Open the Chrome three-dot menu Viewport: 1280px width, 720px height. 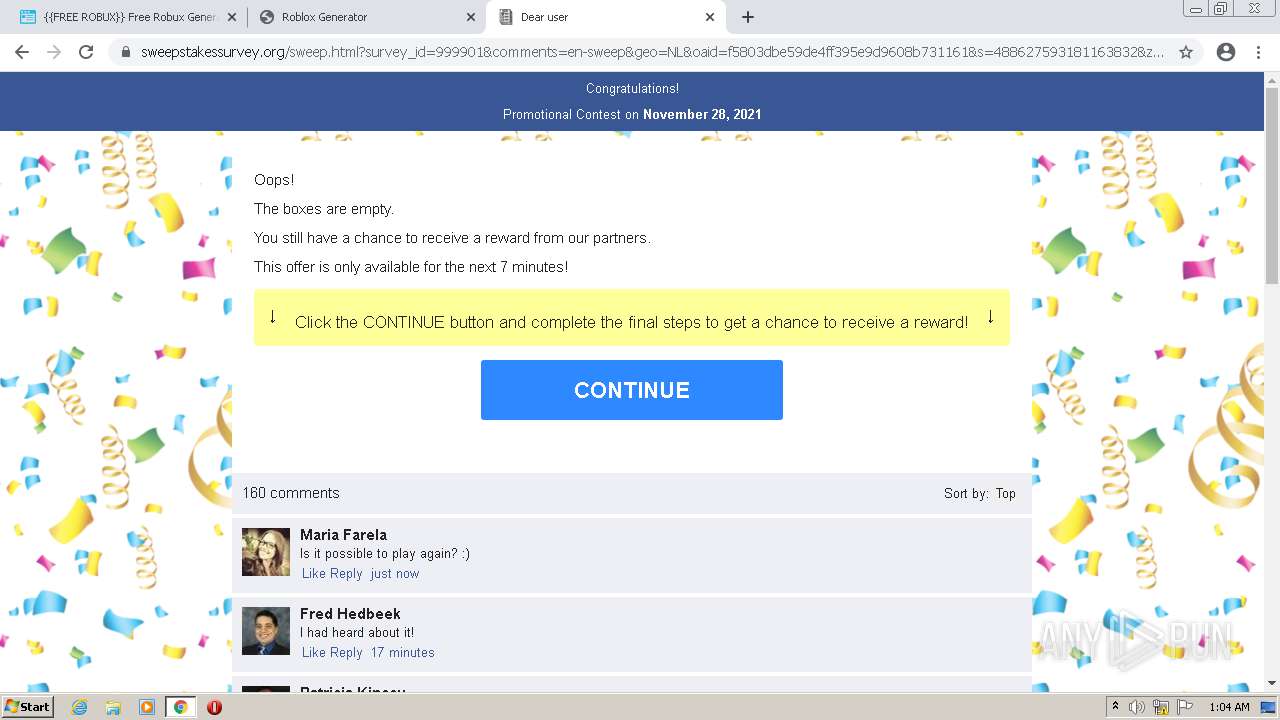pos(1258,52)
